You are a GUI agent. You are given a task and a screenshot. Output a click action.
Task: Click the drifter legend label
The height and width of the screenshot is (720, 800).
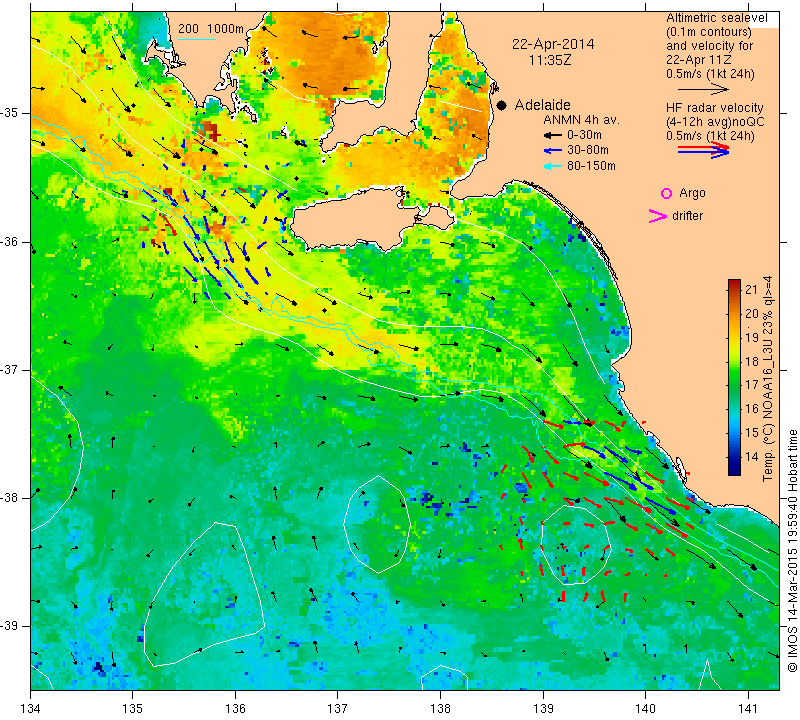687,216
